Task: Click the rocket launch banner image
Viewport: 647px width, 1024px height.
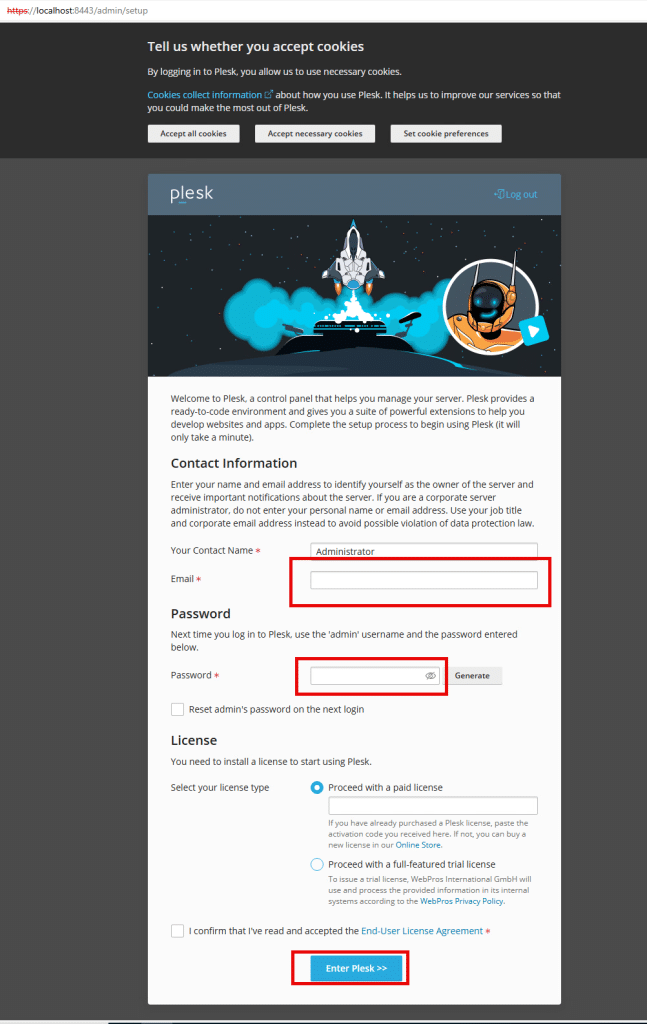Action: tap(355, 296)
